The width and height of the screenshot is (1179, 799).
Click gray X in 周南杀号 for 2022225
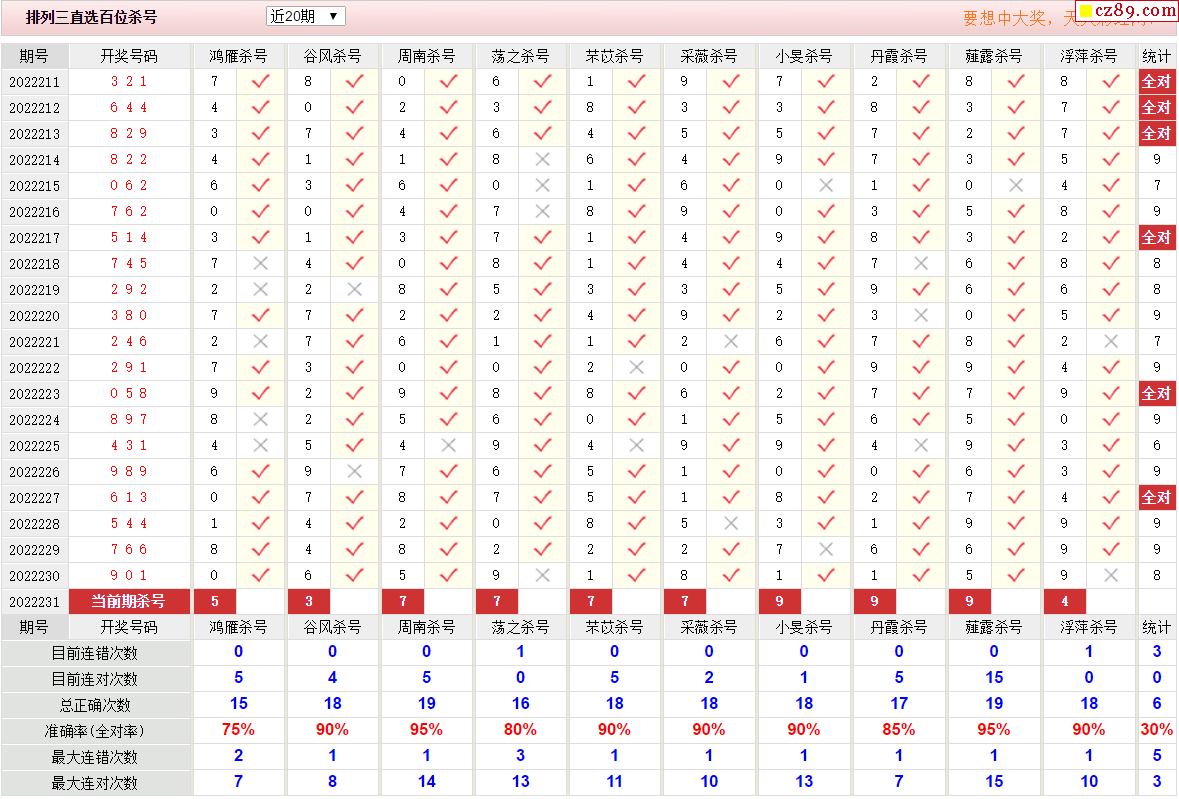[448, 445]
